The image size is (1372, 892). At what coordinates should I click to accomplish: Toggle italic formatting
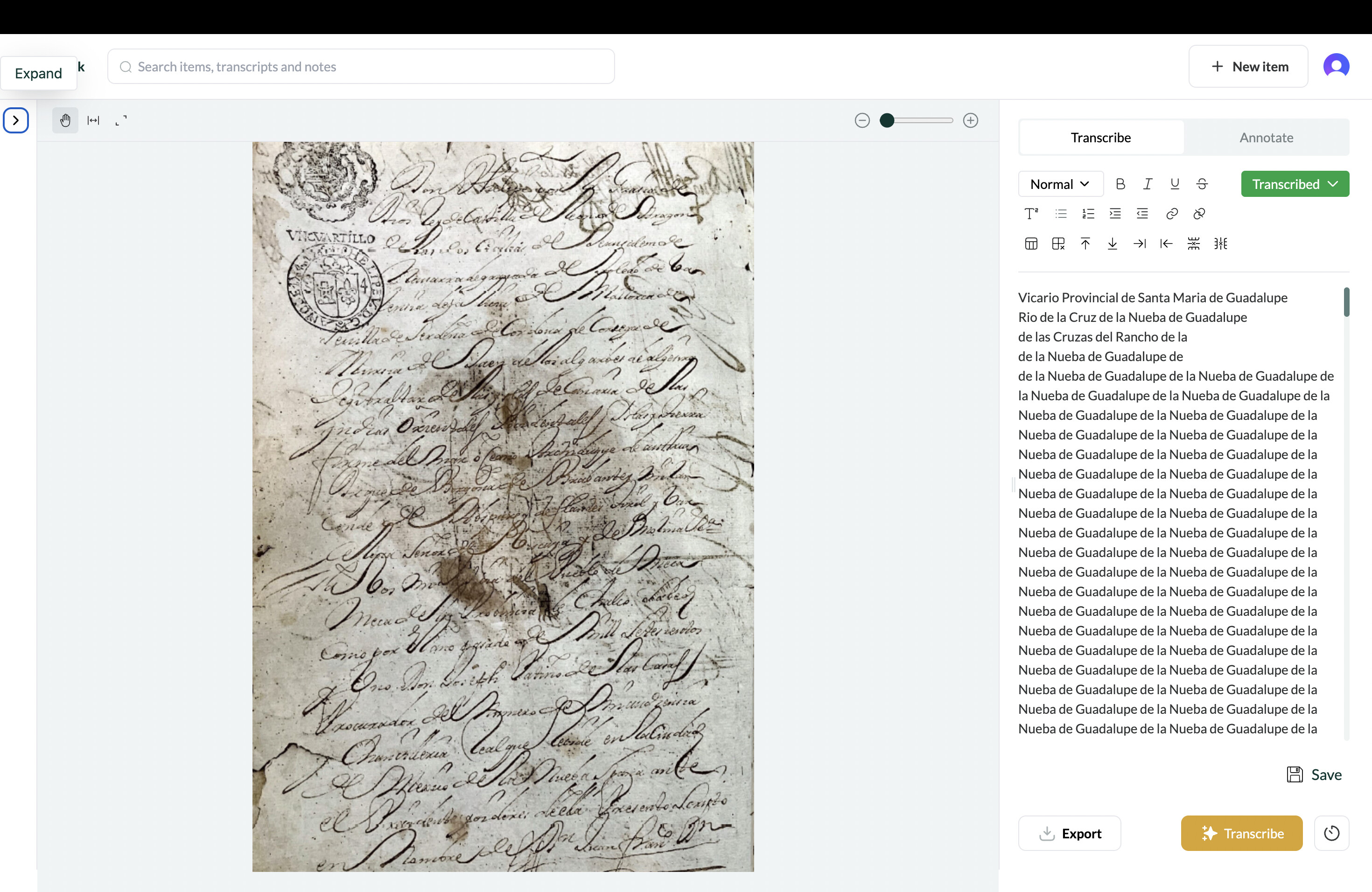[x=1147, y=184]
